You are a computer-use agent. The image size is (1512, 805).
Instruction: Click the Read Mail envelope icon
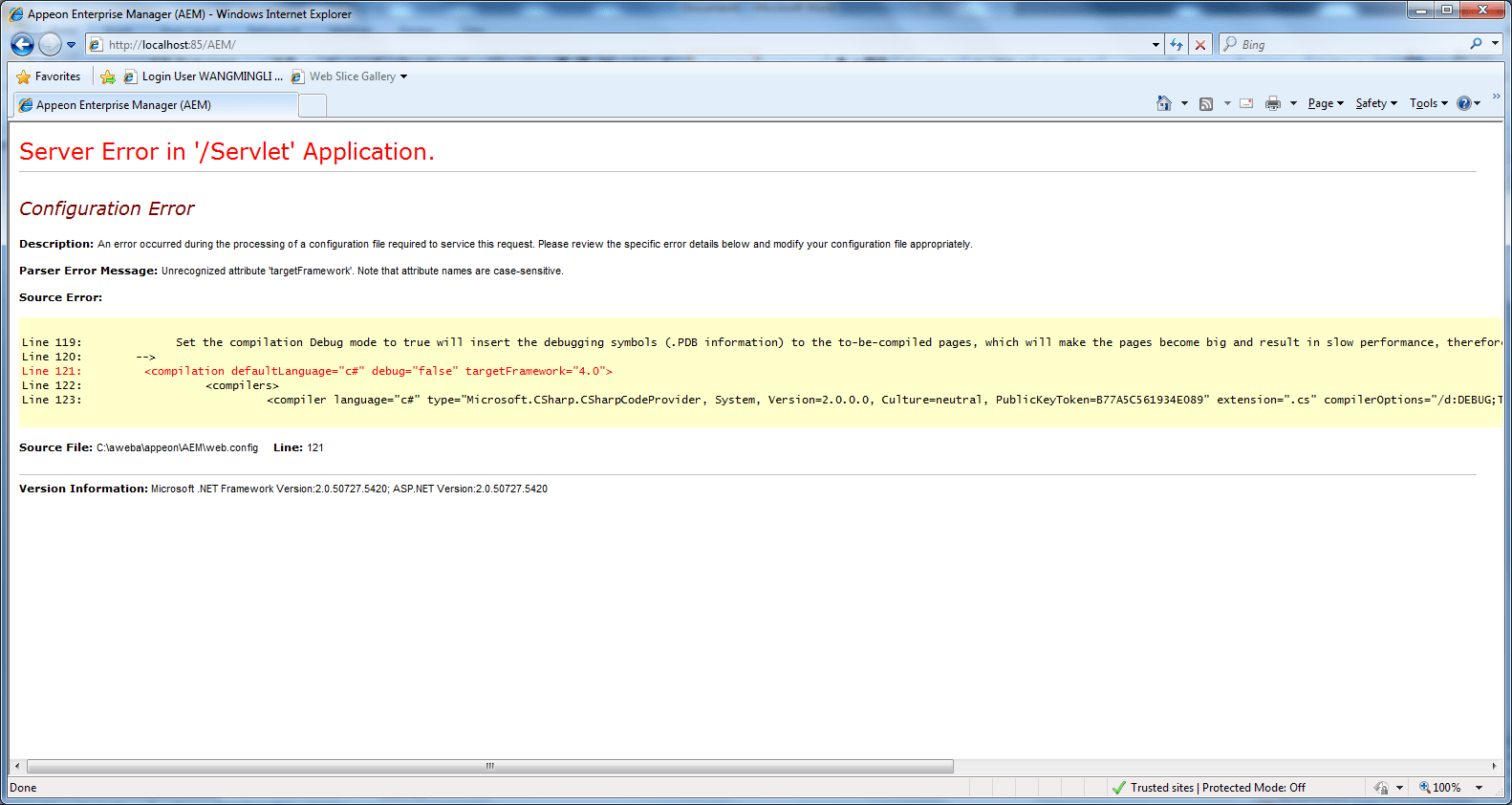pos(1246,103)
